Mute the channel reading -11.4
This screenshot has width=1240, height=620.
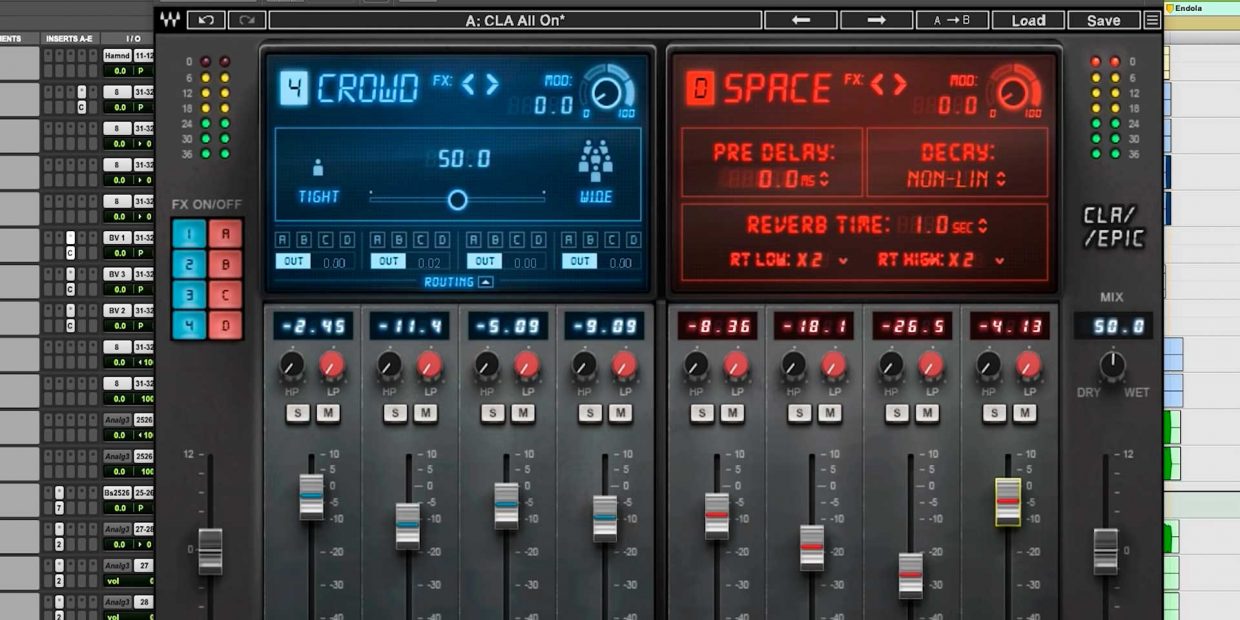[426, 413]
